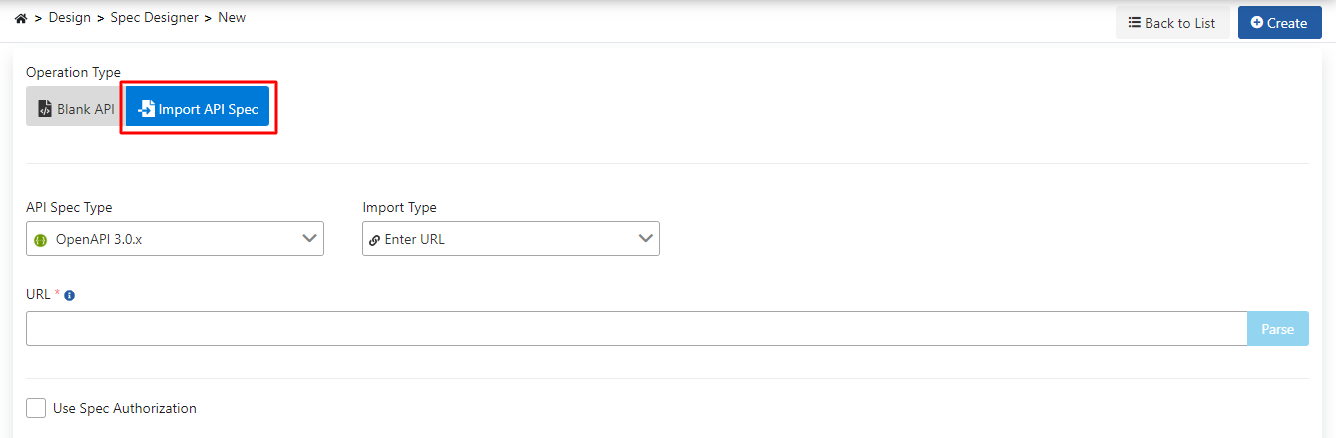1336x438 pixels.
Task: Click the Import Type dropdown chevron arrow
Action: point(646,239)
